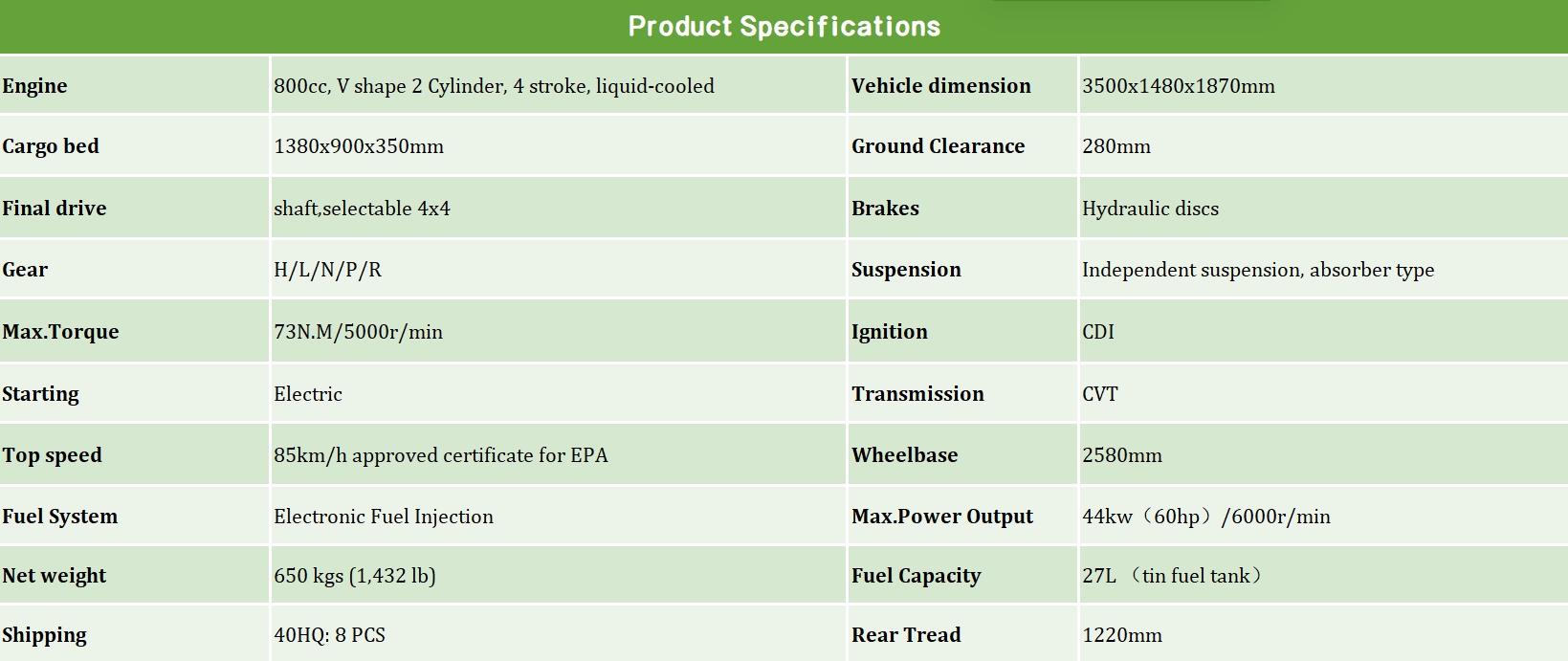Click the Max.Power Output value 44kw
The image size is (1568, 661).
pyautogui.click(x=1206, y=517)
